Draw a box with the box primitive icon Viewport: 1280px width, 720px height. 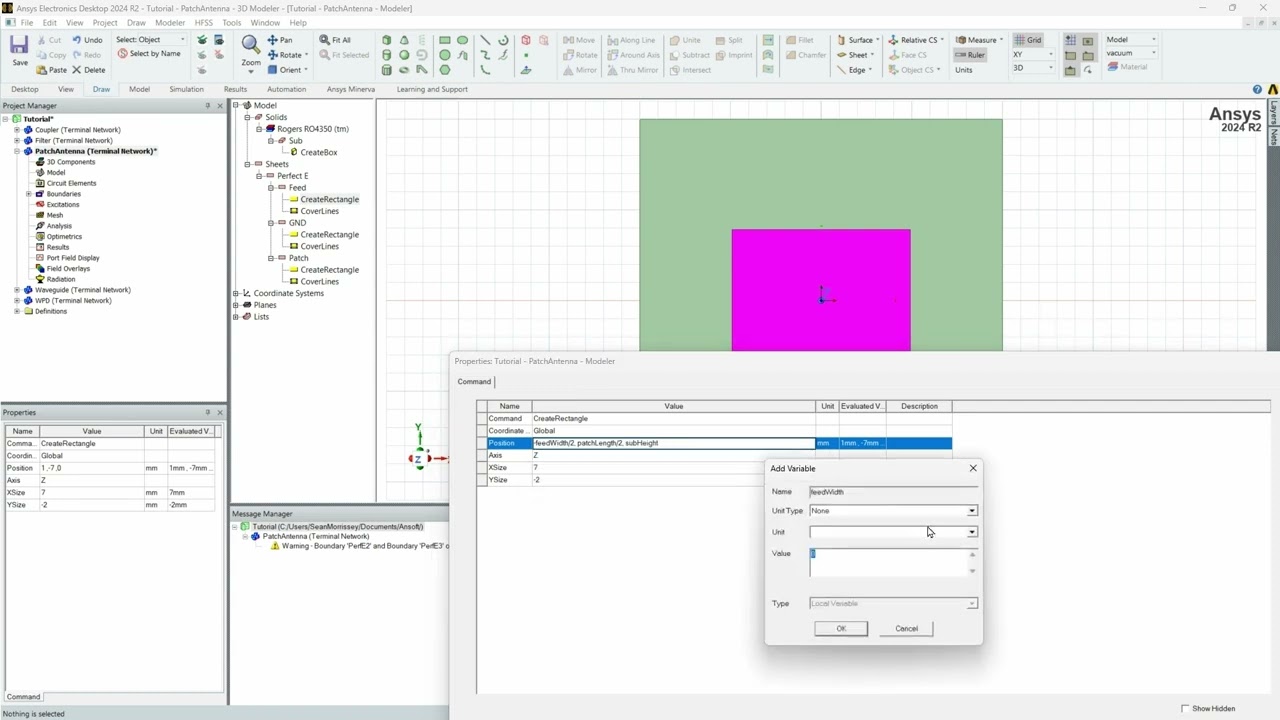tap(386, 40)
